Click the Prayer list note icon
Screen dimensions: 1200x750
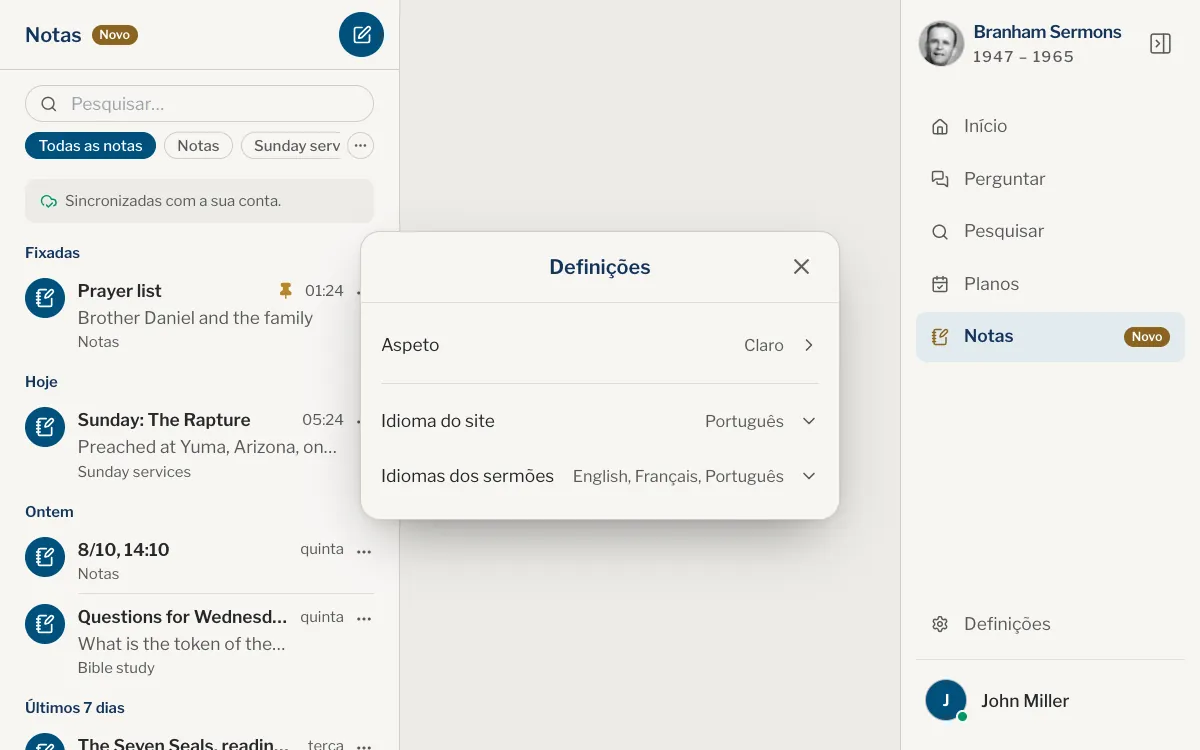click(x=45, y=298)
